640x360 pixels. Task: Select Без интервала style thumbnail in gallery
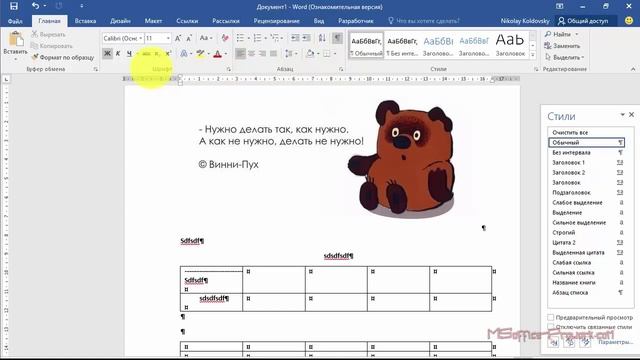coord(402,46)
